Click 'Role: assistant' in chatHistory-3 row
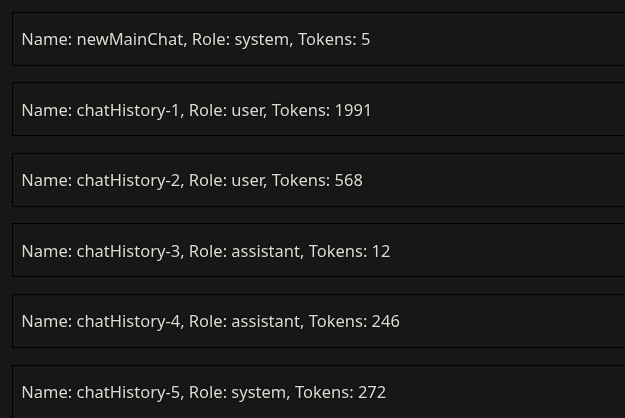 point(245,251)
